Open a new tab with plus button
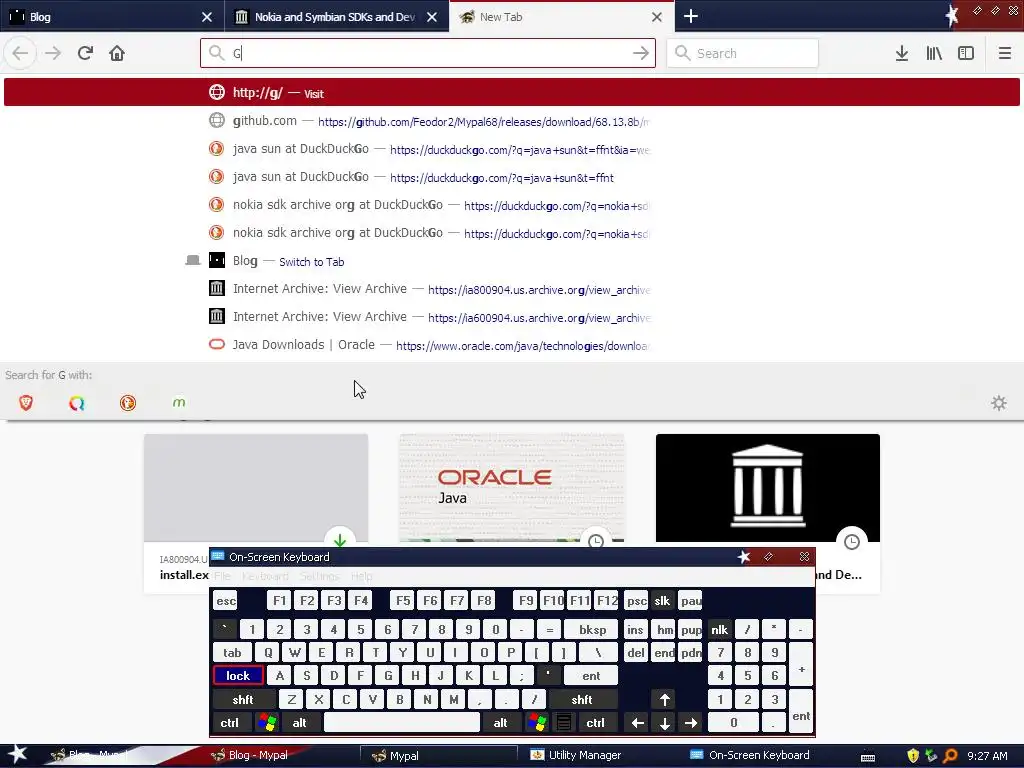The image size is (1024, 768). 691,16
